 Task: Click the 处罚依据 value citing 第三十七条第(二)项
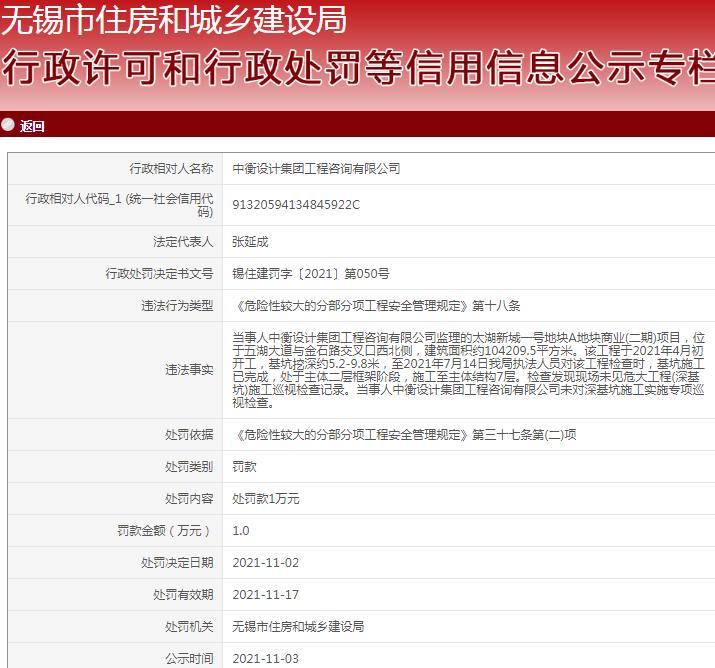[x=404, y=435]
